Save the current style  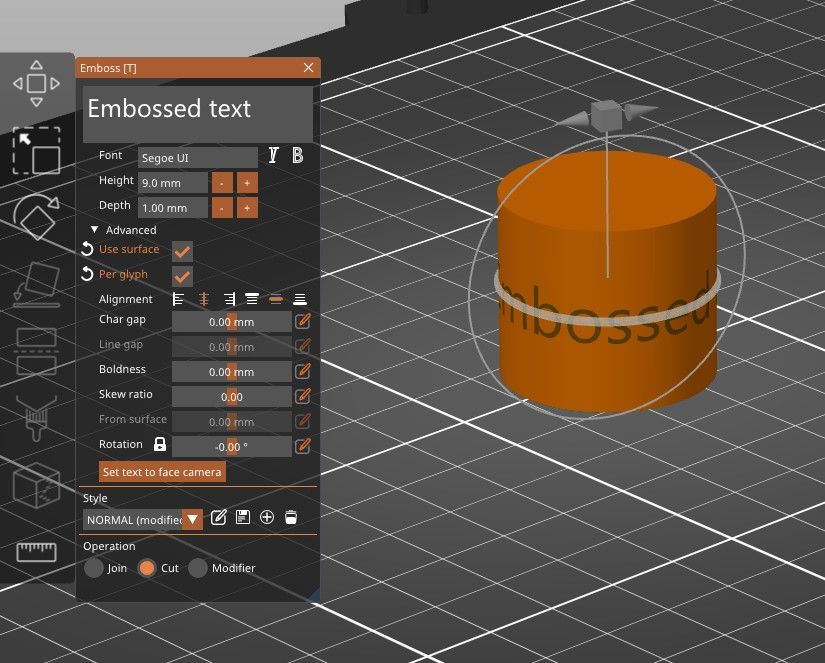[x=243, y=517]
